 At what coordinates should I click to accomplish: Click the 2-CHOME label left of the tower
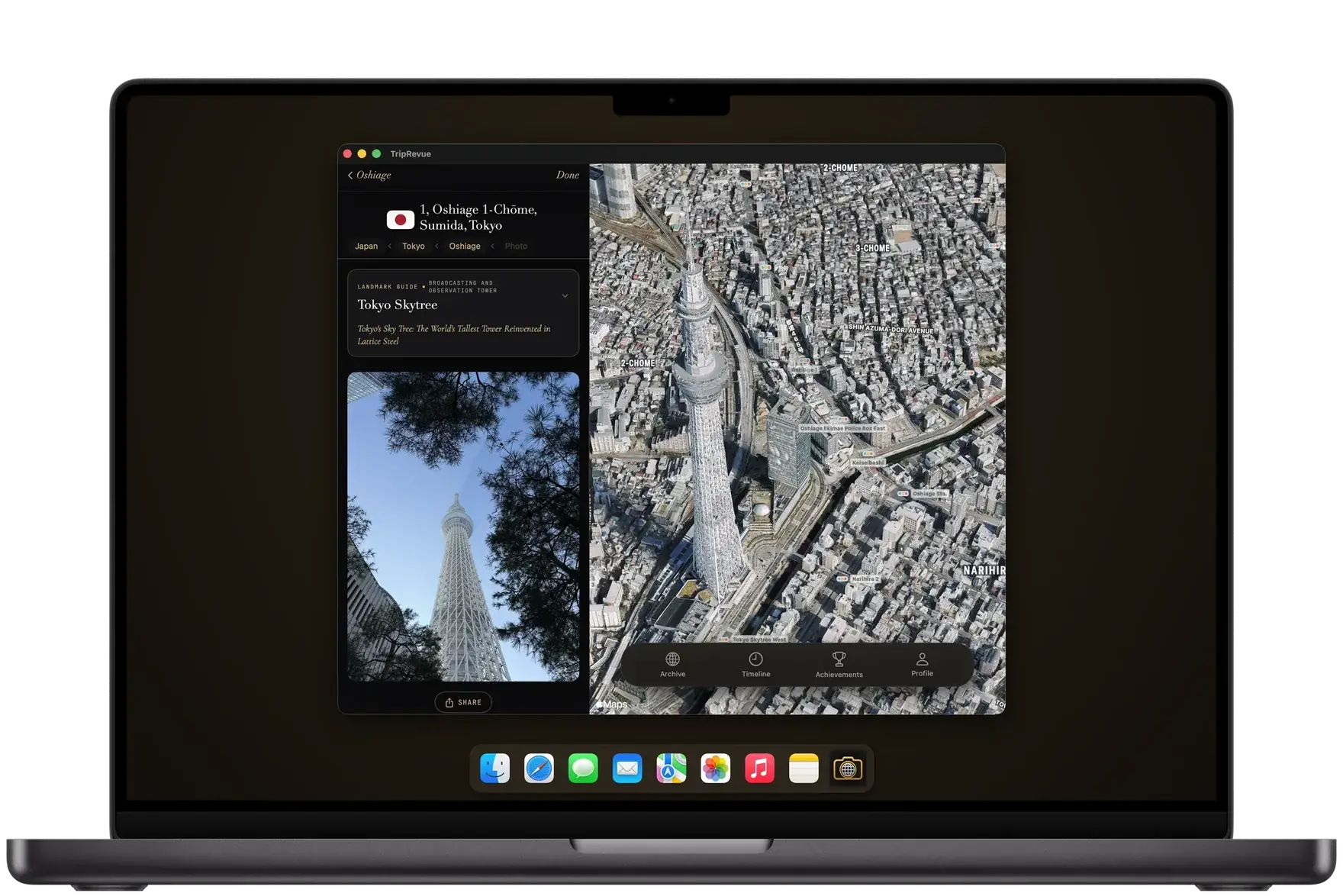pyautogui.click(x=638, y=363)
